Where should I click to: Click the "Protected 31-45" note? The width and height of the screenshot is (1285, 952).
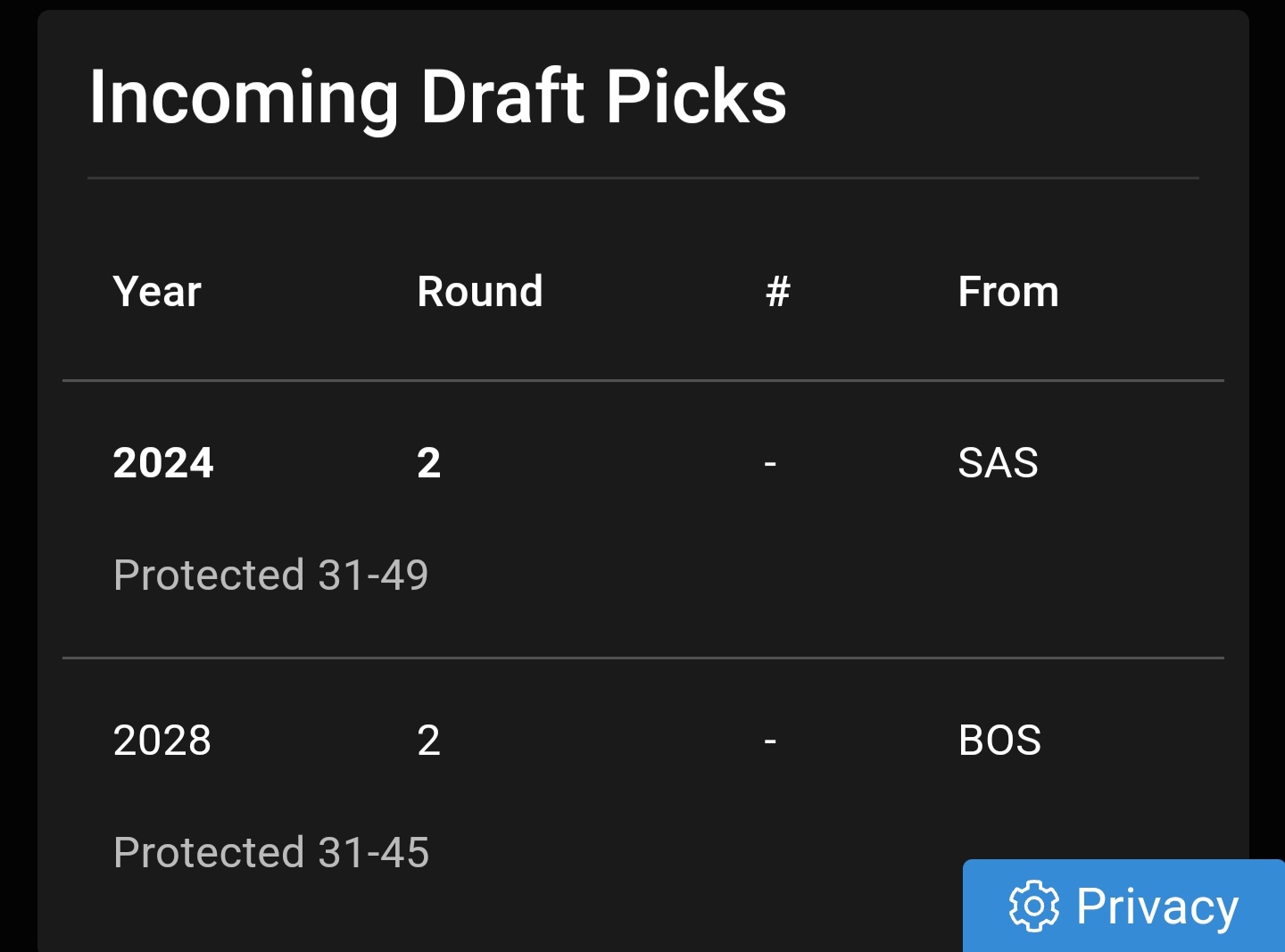click(271, 852)
